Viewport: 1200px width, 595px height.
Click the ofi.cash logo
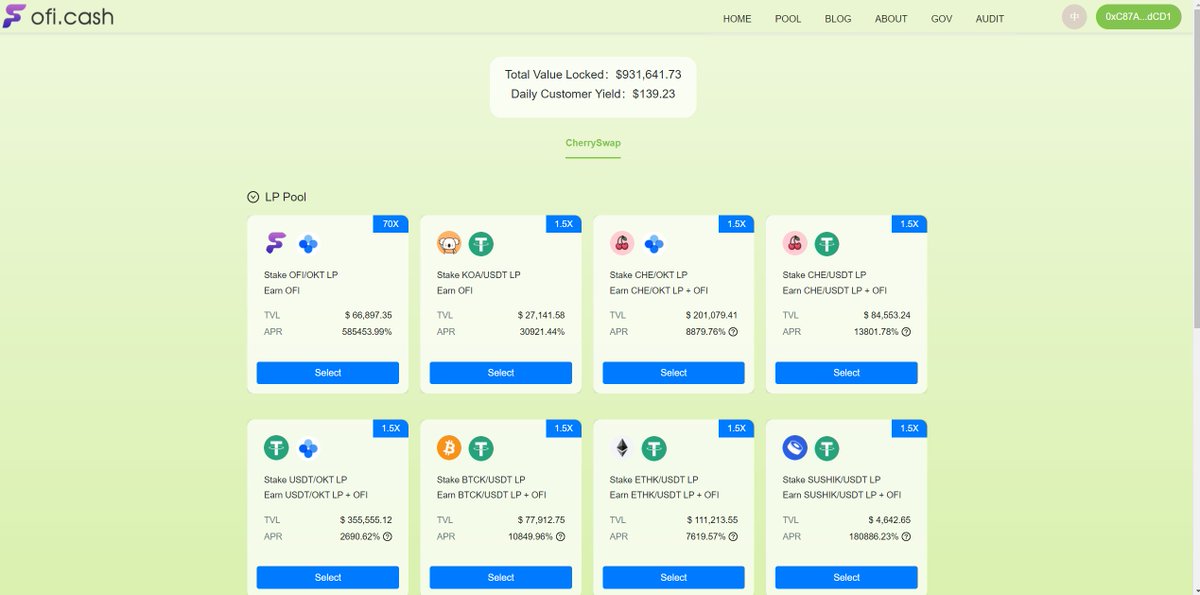(x=58, y=17)
